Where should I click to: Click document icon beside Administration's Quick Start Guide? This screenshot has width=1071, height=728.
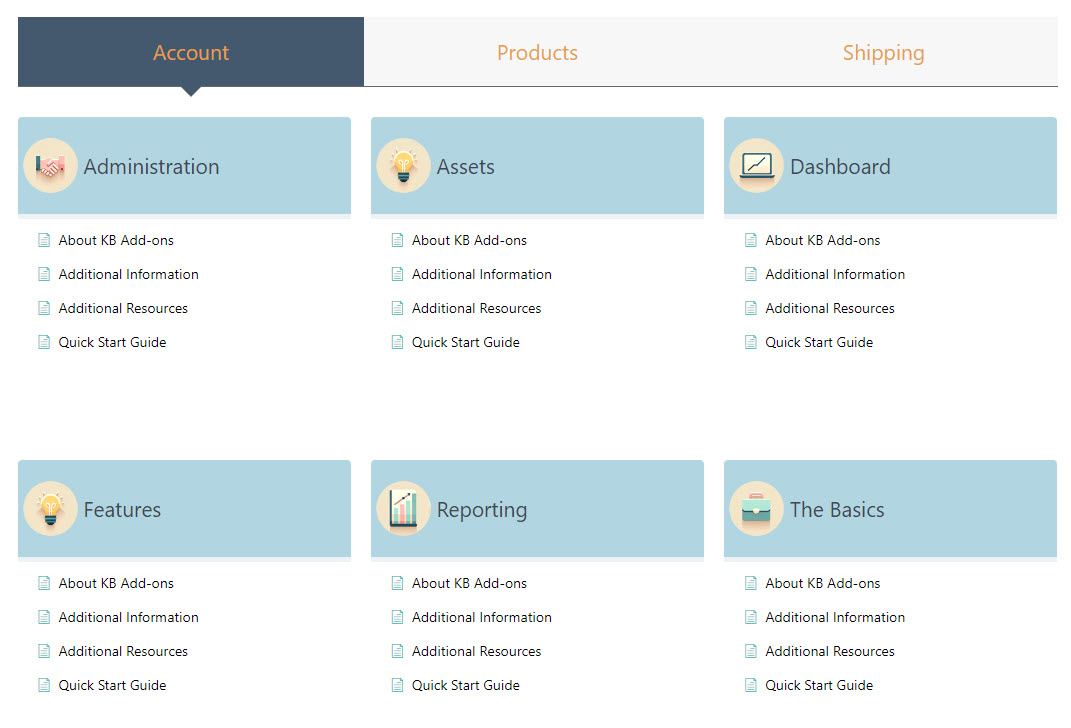point(44,342)
